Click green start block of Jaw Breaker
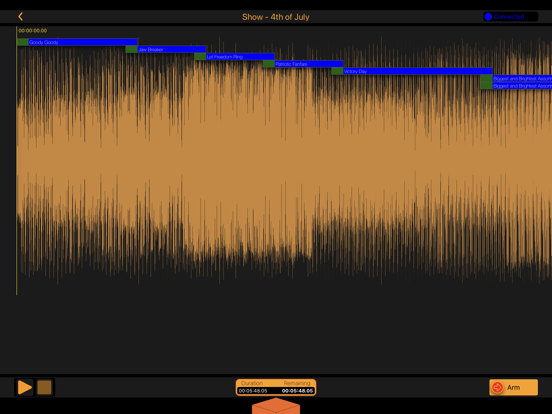552x414 pixels. pyautogui.click(x=131, y=49)
